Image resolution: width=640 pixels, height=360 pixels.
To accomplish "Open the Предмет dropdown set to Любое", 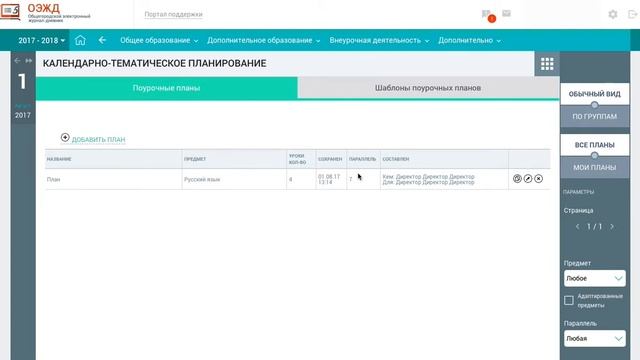I will pyautogui.click(x=594, y=278).
